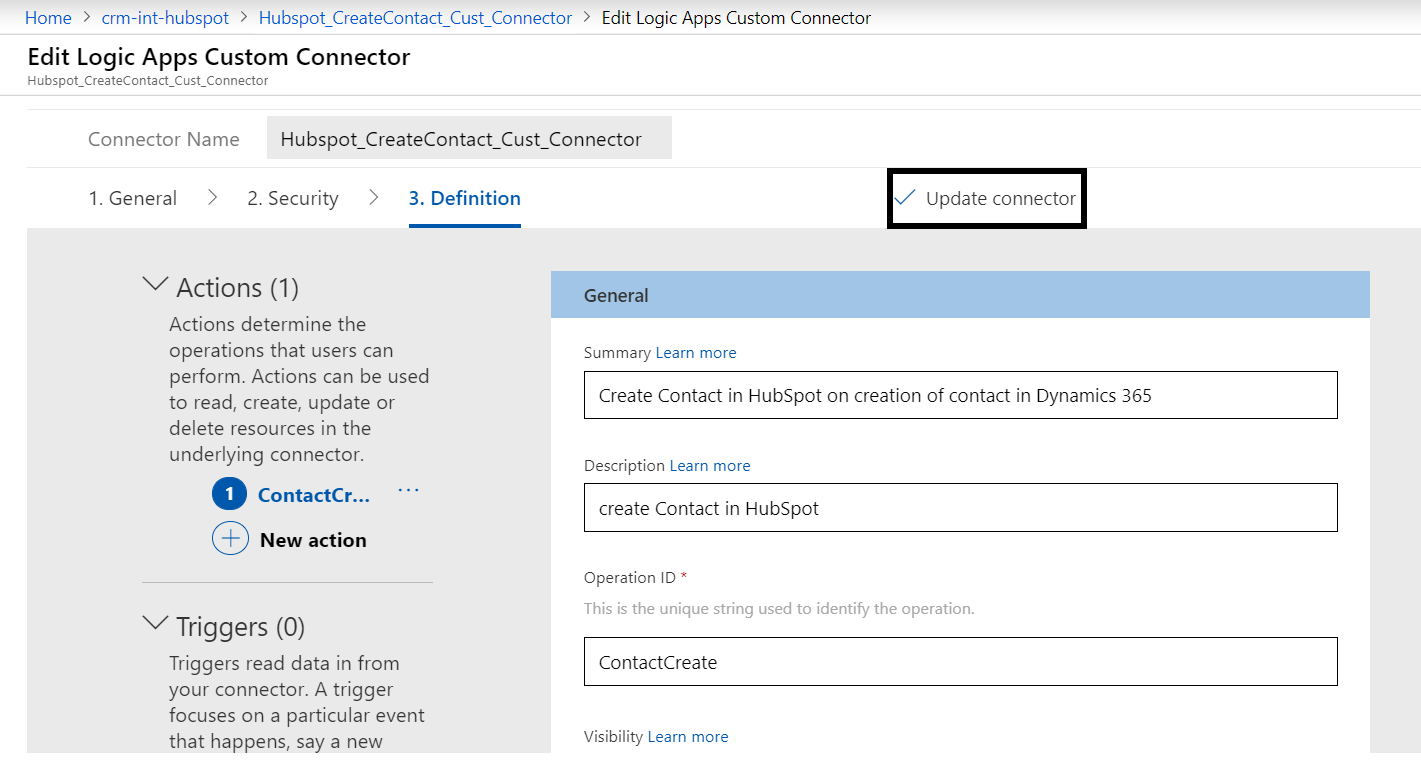The width and height of the screenshot is (1421, 760).
Task: Open the General step tab
Action: coord(133,197)
